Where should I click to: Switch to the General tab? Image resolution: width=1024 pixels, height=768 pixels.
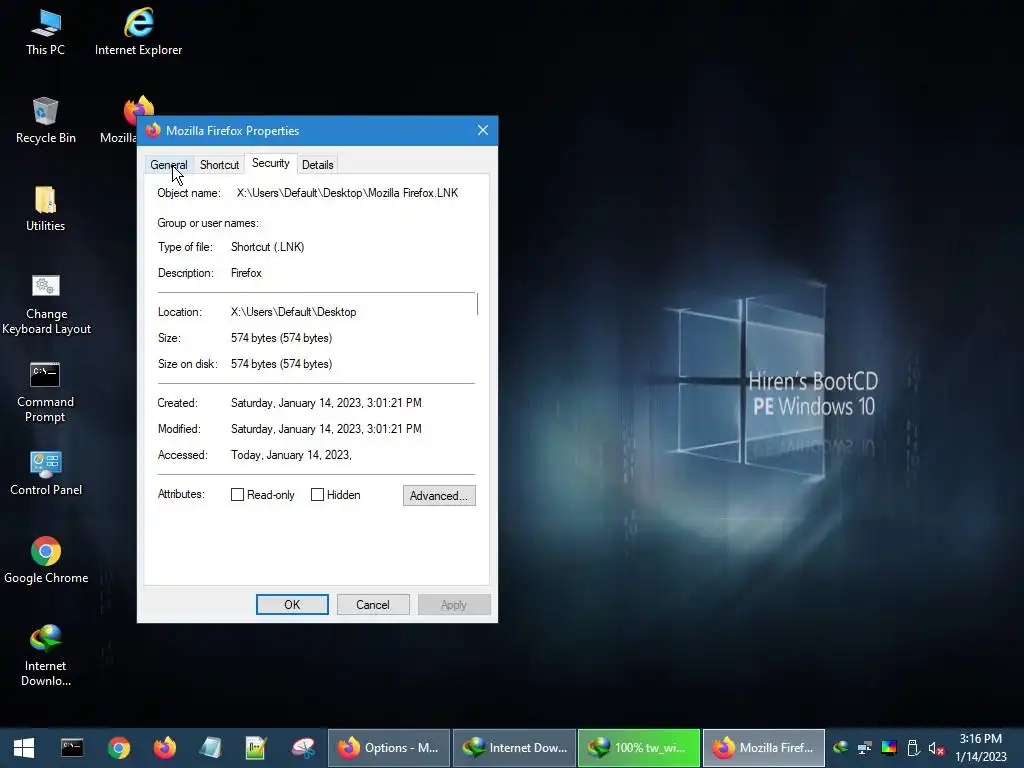(168, 165)
